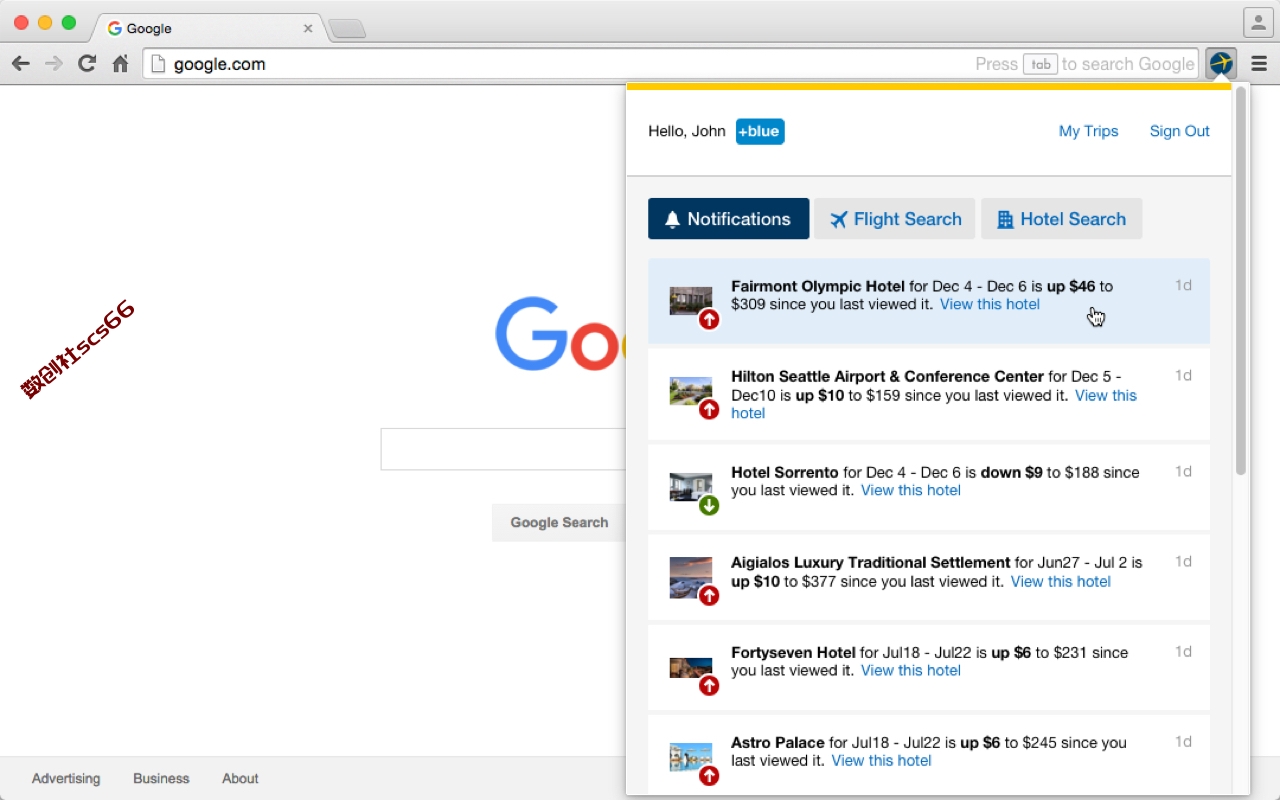Go to the home page icon
The width and height of the screenshot is (1280, 800).
(x=120, y=64)
